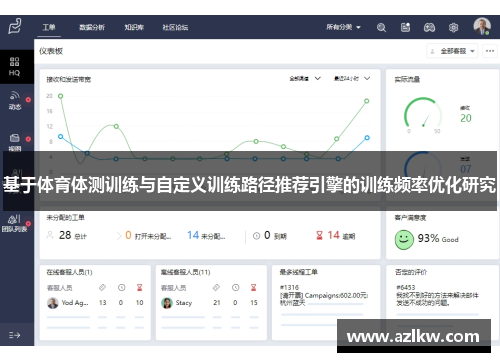
Task: Expand the 所有分类 dropdown
Action: (343, 27)
